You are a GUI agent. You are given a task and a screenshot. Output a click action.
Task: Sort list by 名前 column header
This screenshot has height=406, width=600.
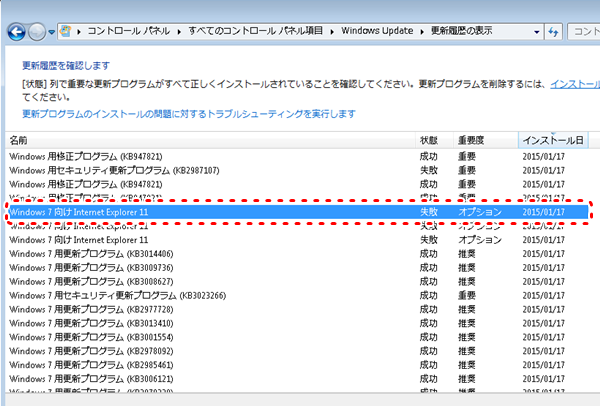coord(210,140)
